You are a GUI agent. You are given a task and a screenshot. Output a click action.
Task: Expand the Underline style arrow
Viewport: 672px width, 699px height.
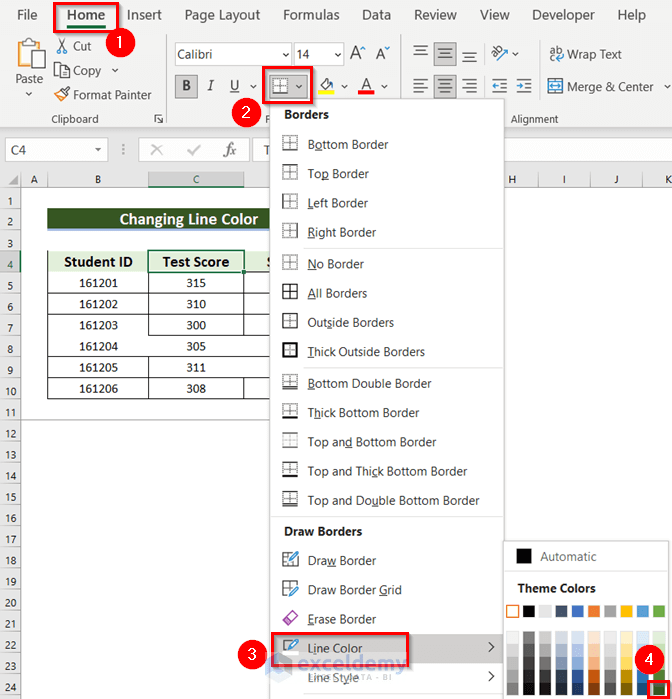pos(253,86)
